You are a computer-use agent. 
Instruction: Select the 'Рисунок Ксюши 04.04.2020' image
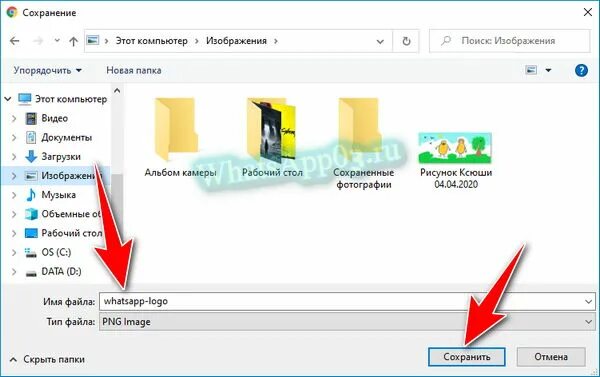click(455, 160)
